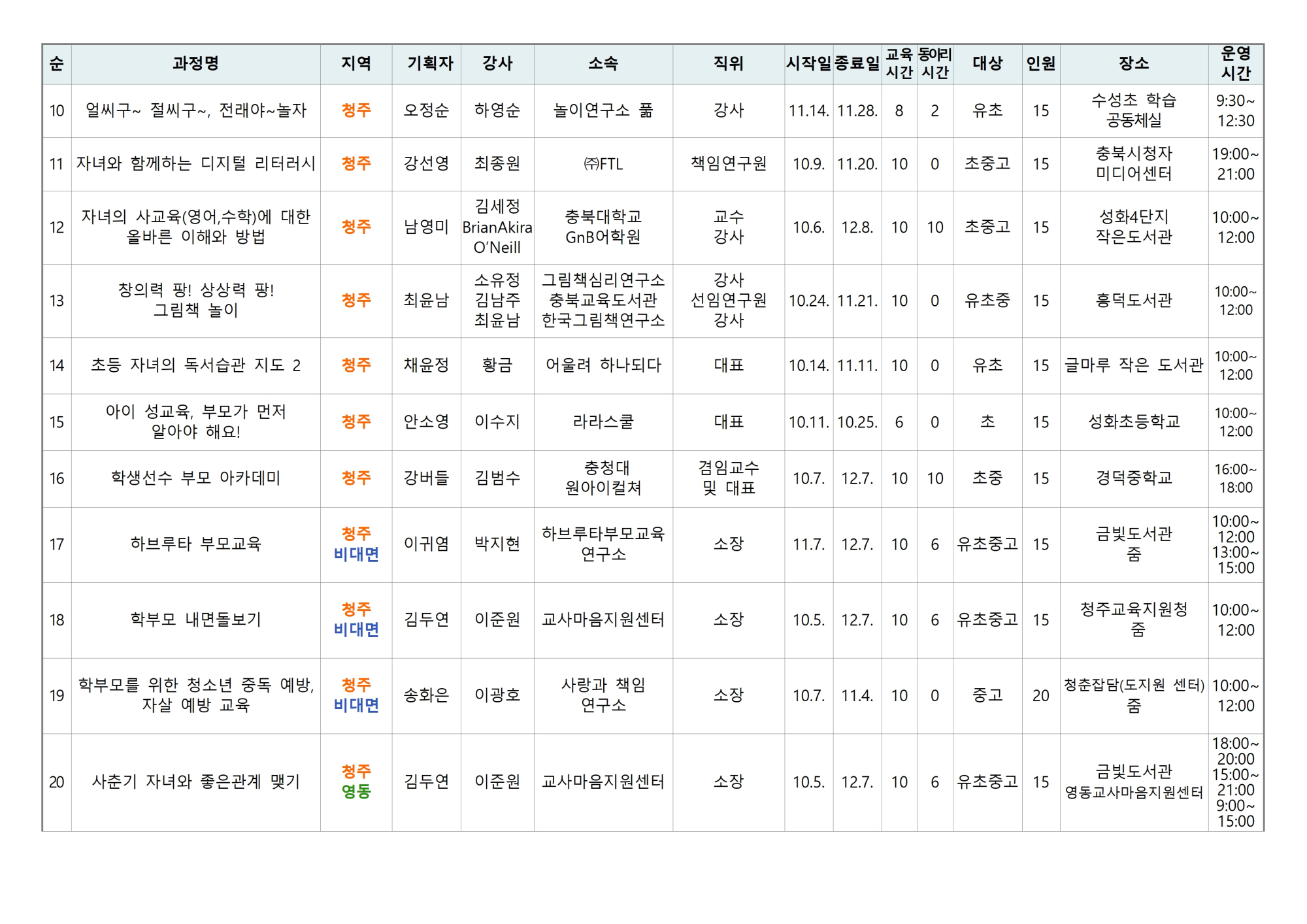This screenshot has width=1307, height=924.
Task: Click venue 글마루 작은 도서관
Action: (x=1134, y=365)
